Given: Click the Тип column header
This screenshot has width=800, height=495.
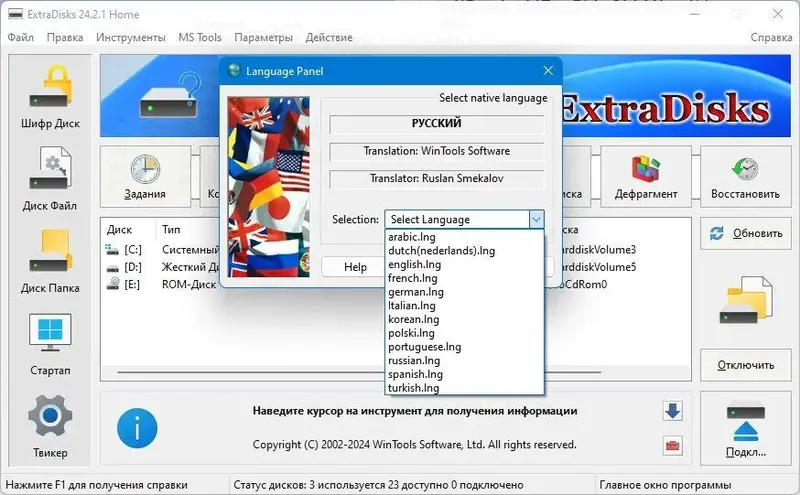Looking at the screenshot, I should tap(171, 230).
